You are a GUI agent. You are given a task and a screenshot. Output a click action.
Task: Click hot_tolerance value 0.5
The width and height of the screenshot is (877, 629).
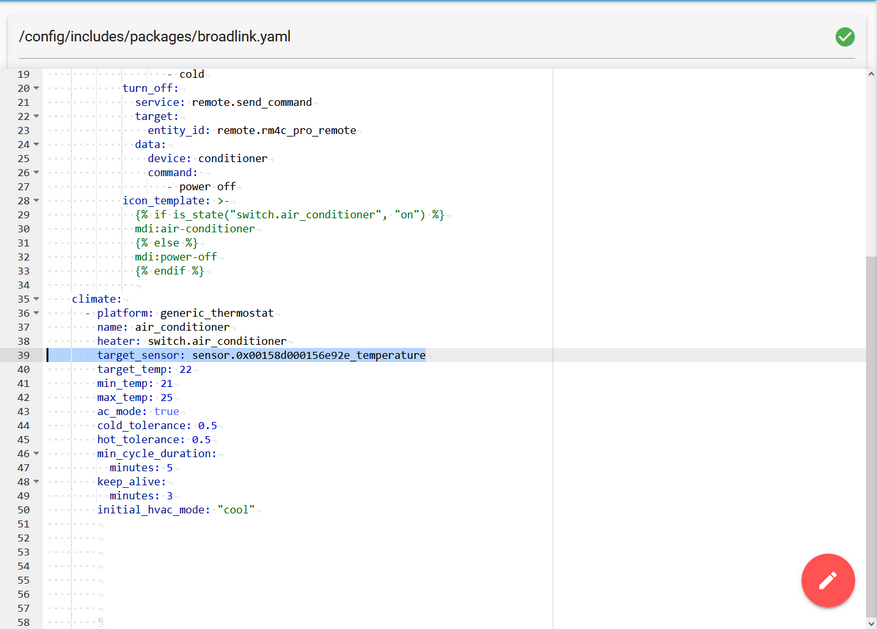[201, 439]
